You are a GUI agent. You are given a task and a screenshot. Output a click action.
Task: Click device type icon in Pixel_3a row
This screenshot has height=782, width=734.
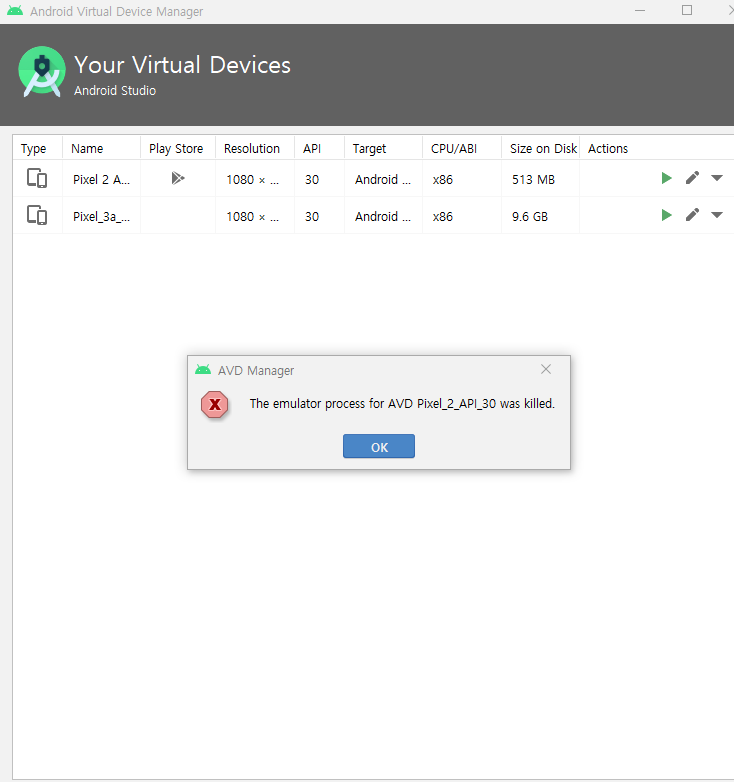pos(37,215)
